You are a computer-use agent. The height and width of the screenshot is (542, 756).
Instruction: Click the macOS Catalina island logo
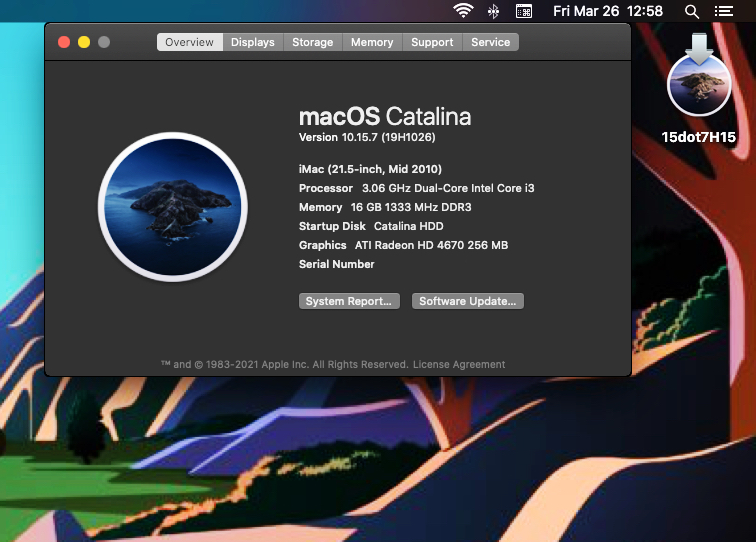pyautogui.click(x=173, y=207)
